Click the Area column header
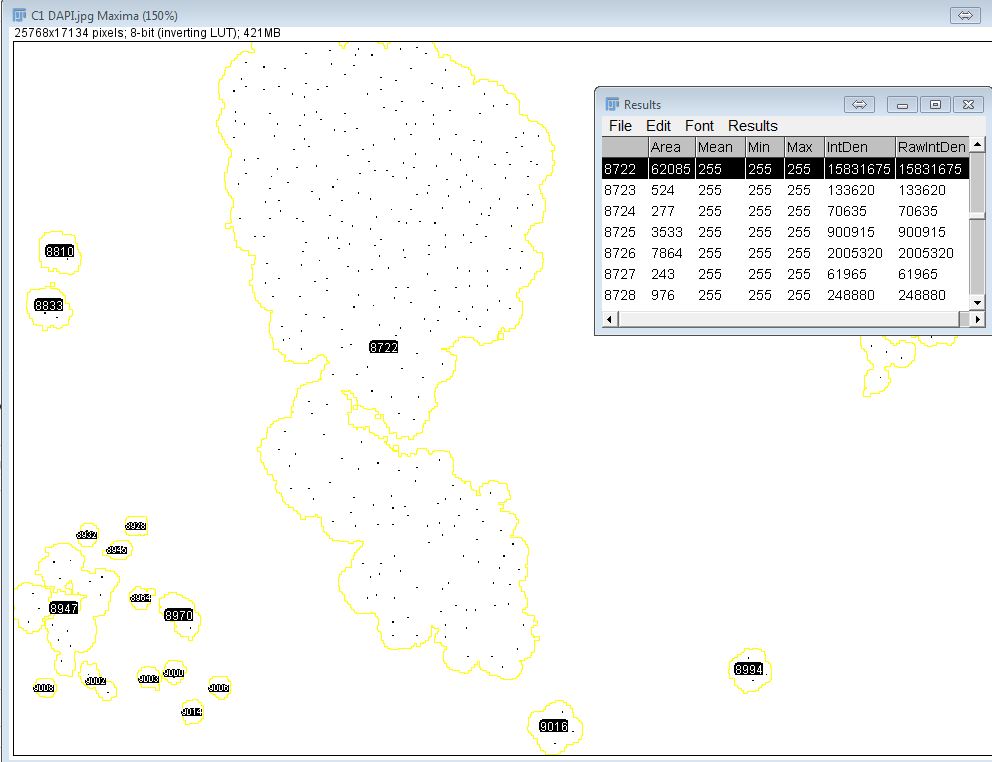The image size is (992, 762). click(x=665, y=147)
